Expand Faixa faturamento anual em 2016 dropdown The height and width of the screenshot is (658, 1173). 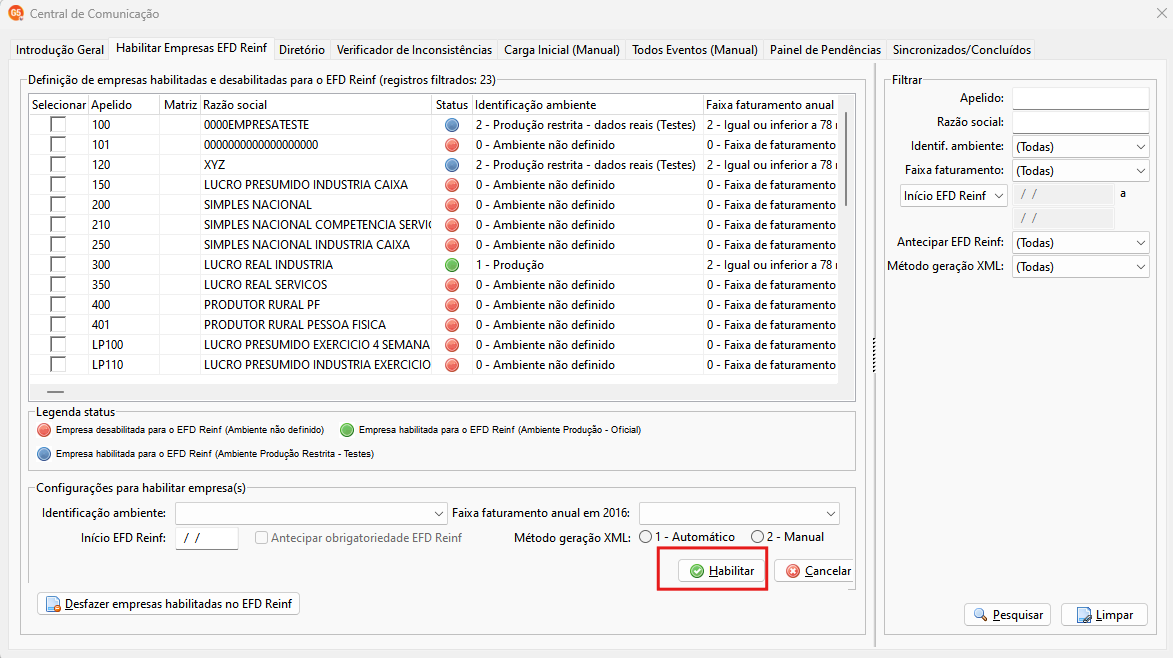pyautogui.click(x=739, y=514)
